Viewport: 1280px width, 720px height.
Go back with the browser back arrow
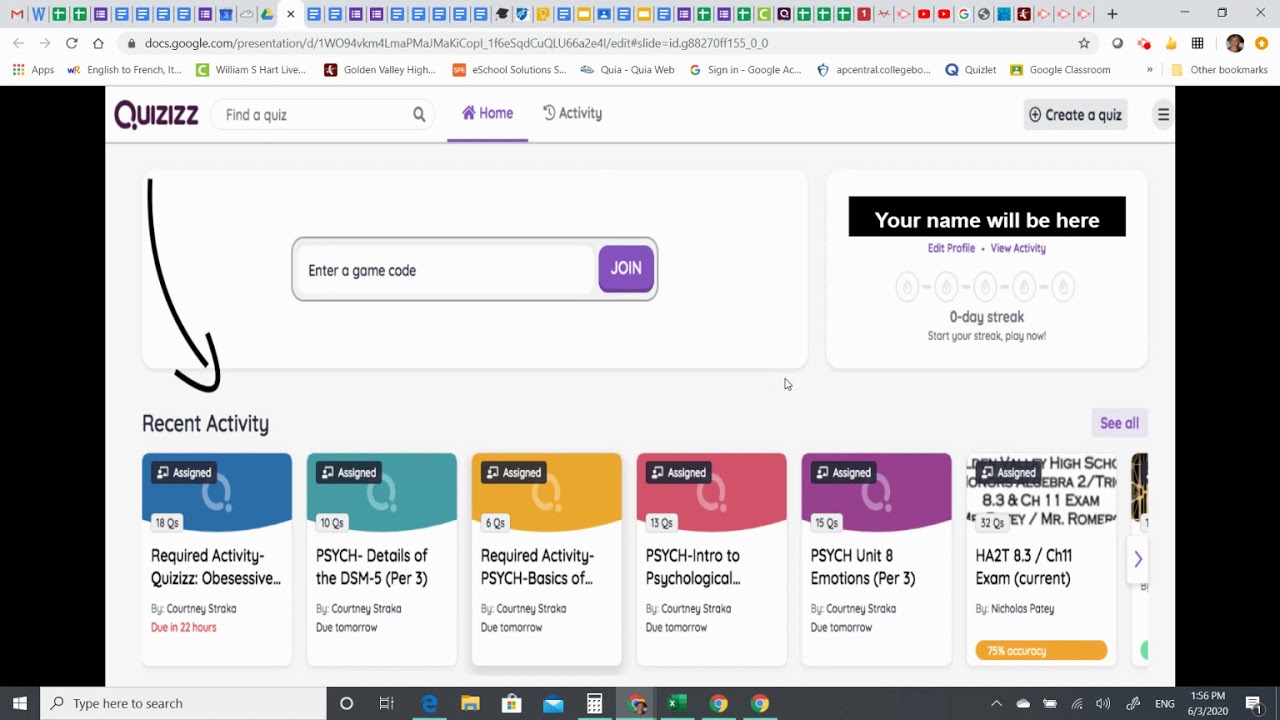18,43
